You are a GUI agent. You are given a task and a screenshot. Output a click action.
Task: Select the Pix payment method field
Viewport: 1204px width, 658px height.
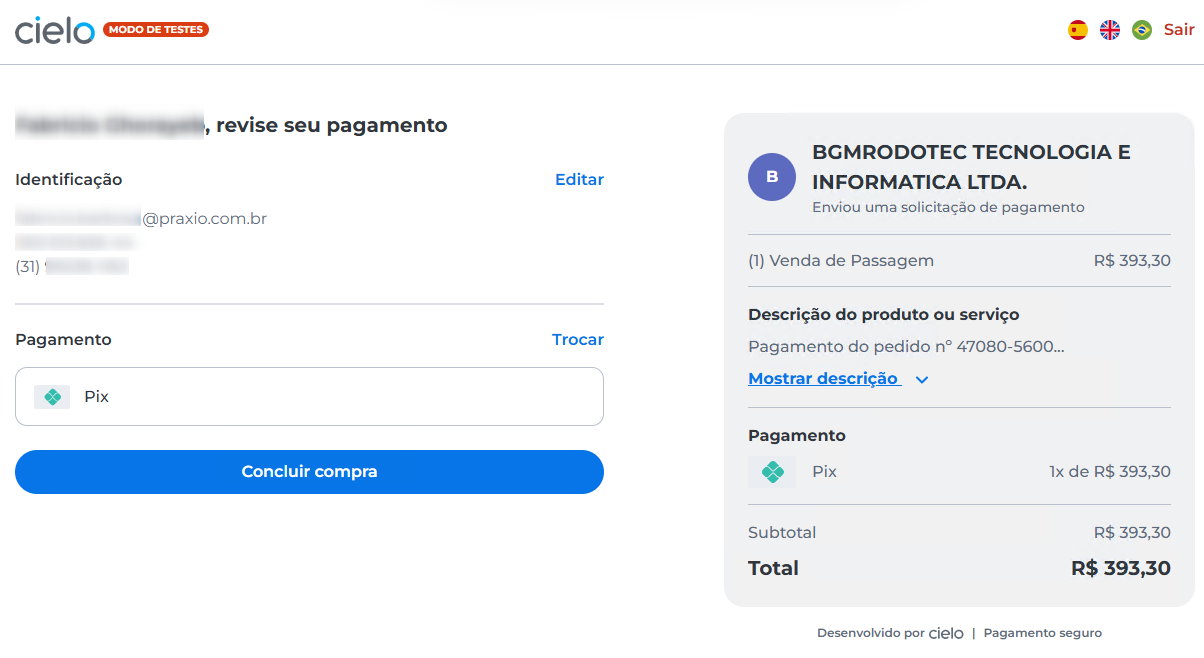click(309, 397)
